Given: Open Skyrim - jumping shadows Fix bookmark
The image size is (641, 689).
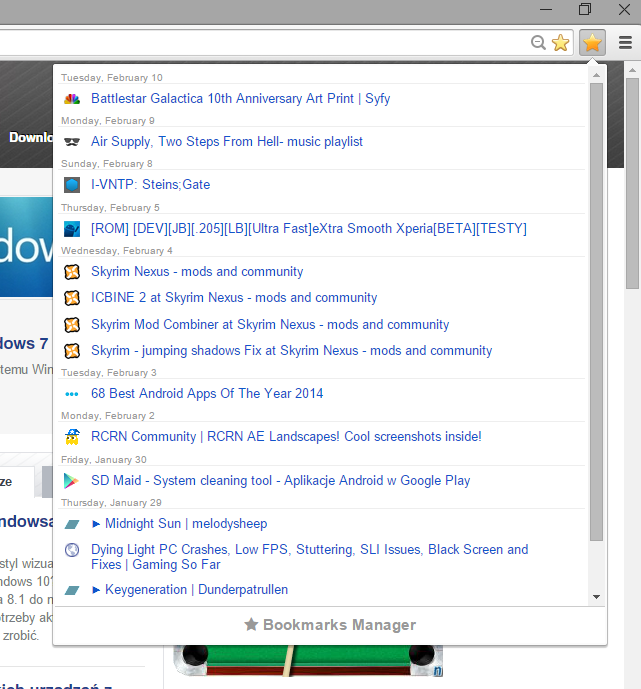Looking at the screenshot, I should [x=291, y=350].
